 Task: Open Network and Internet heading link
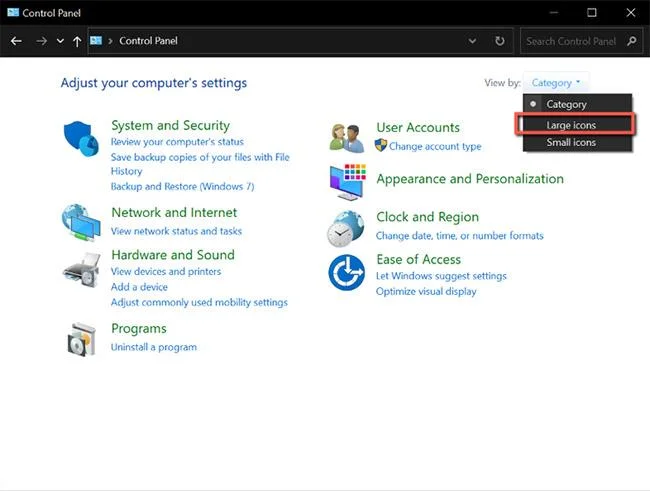[x=174, y=212]
